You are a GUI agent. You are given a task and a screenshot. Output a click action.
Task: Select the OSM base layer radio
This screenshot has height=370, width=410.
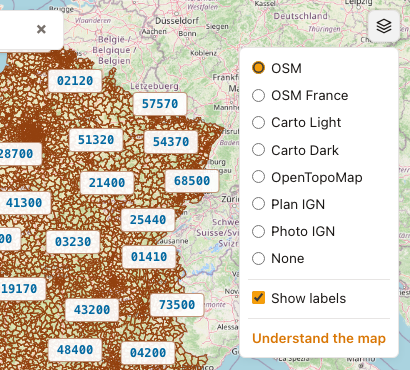[x=258, y=68]
